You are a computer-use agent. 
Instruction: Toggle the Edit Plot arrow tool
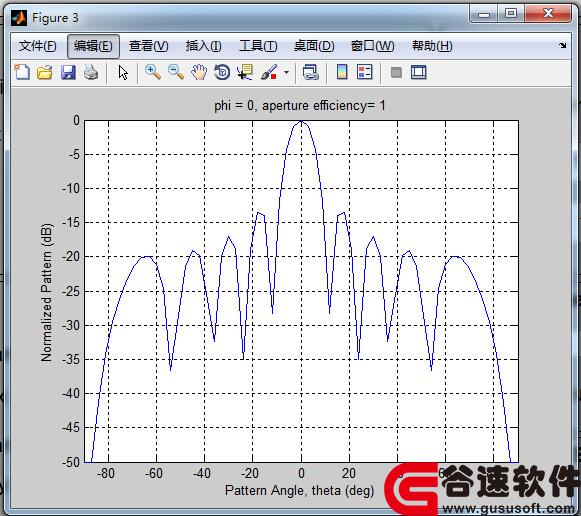tap(123, 72)
